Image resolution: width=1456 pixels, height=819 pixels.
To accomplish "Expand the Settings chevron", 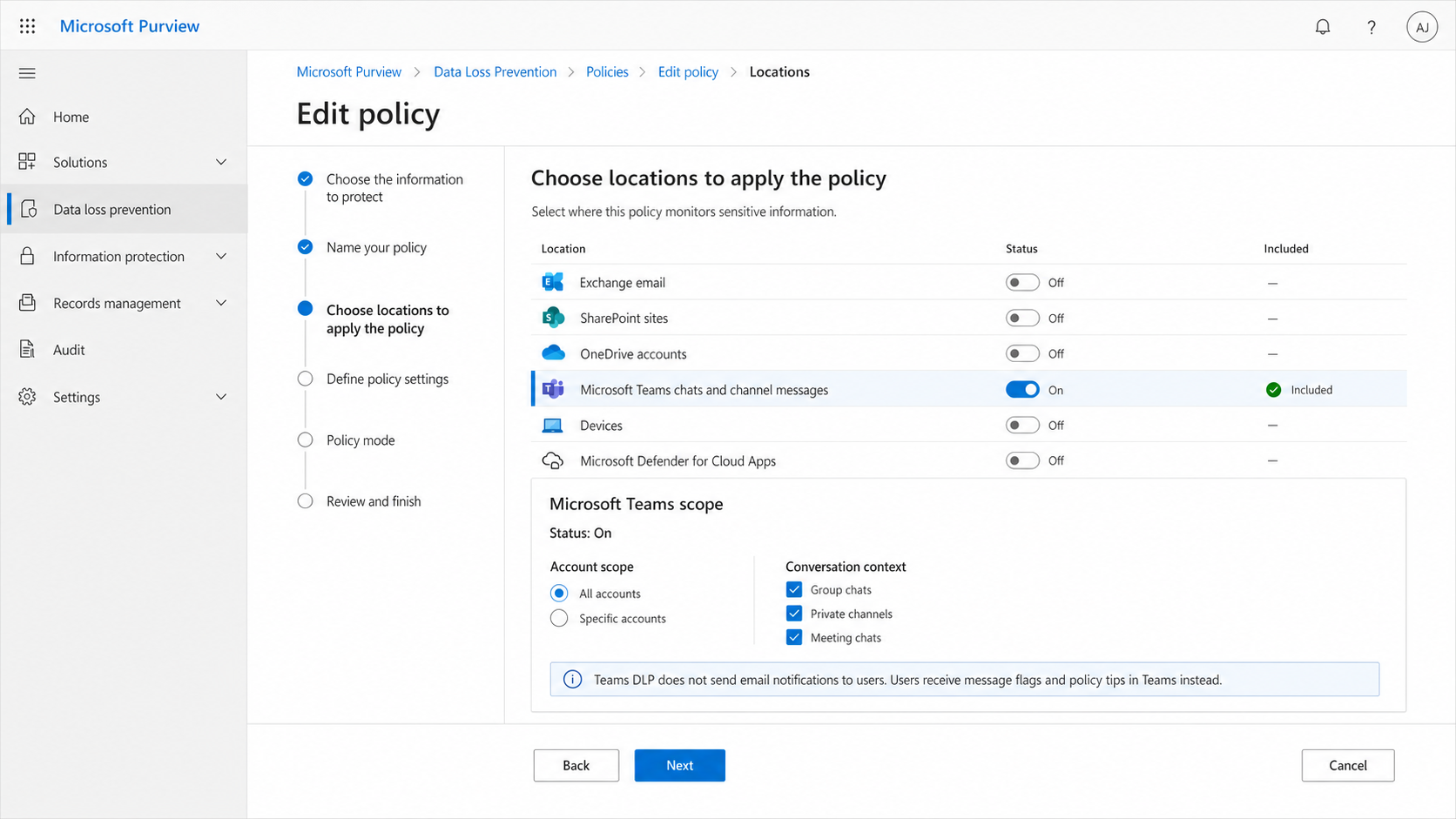I will coord(221,397).
